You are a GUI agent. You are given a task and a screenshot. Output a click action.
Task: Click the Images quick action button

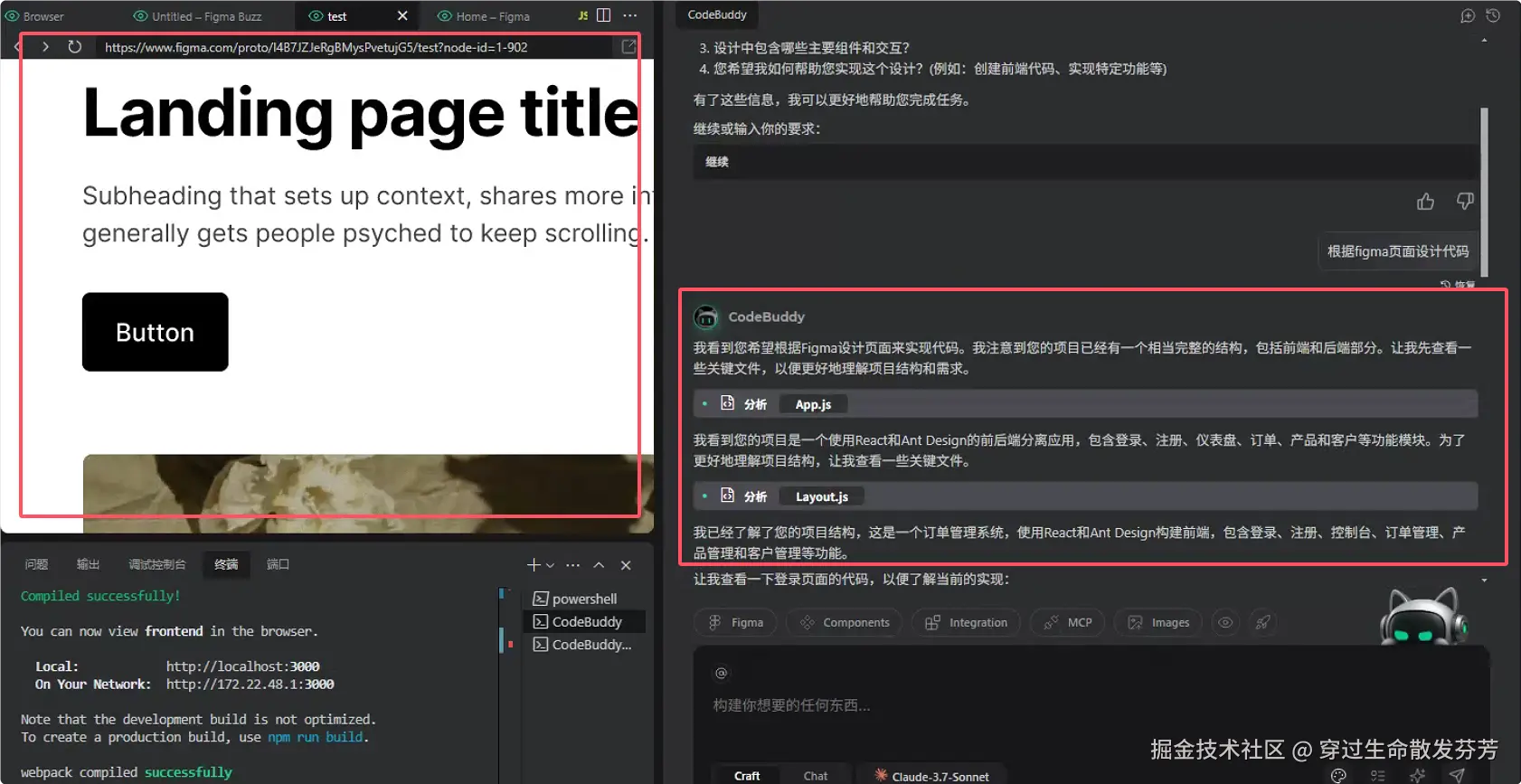click(1158, 622)
